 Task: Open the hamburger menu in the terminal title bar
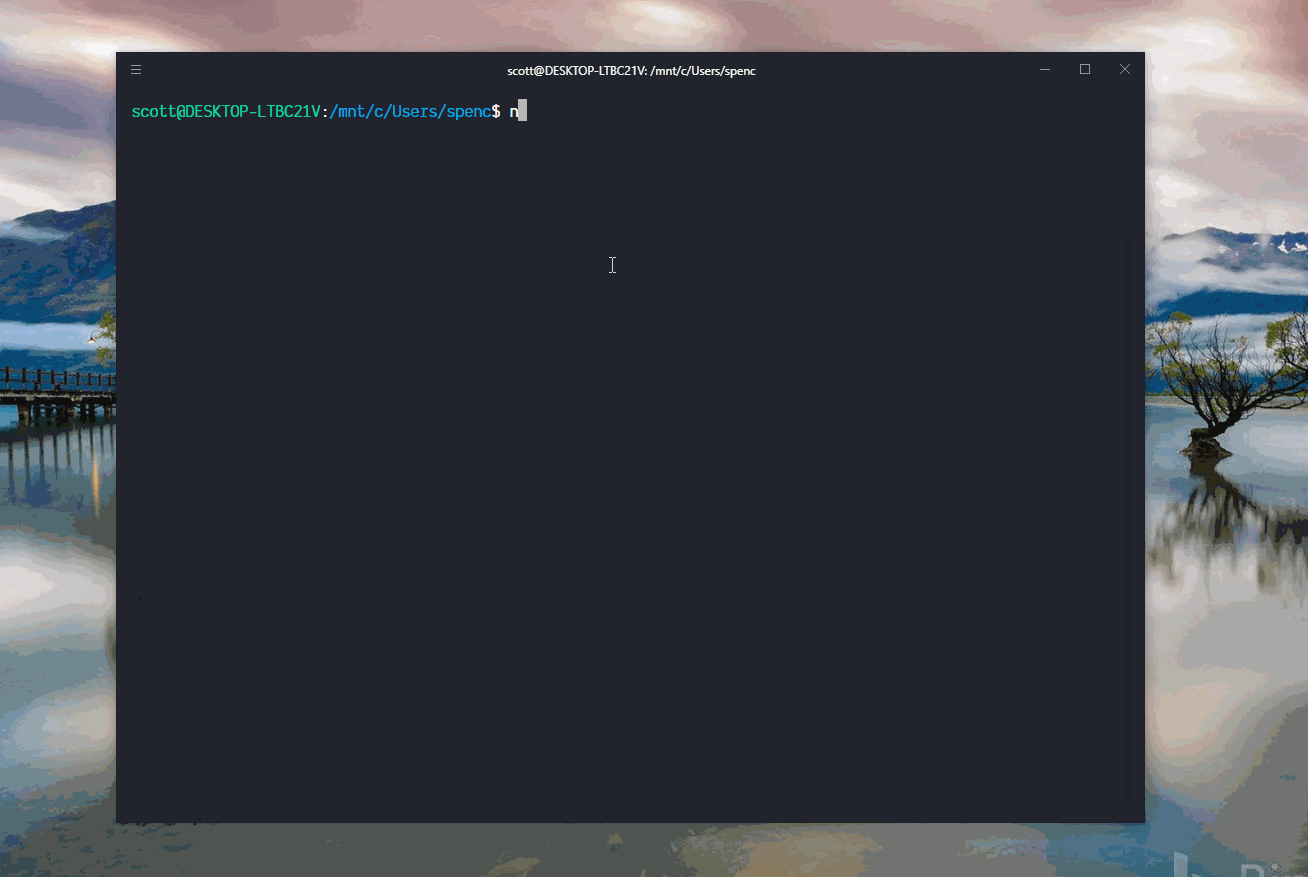point(136,69)
